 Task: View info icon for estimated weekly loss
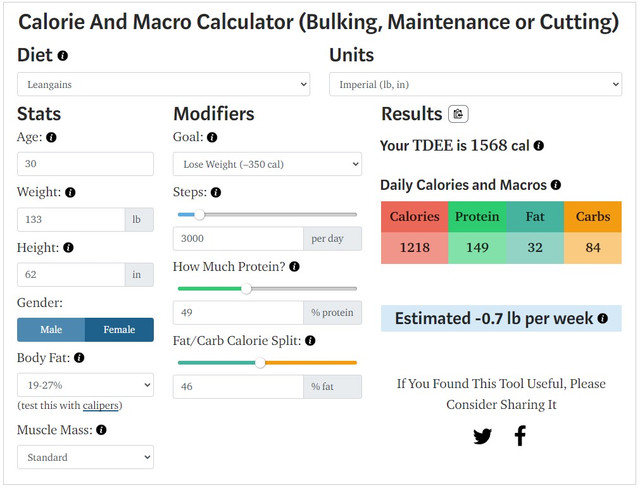click(x=603, y=319)
